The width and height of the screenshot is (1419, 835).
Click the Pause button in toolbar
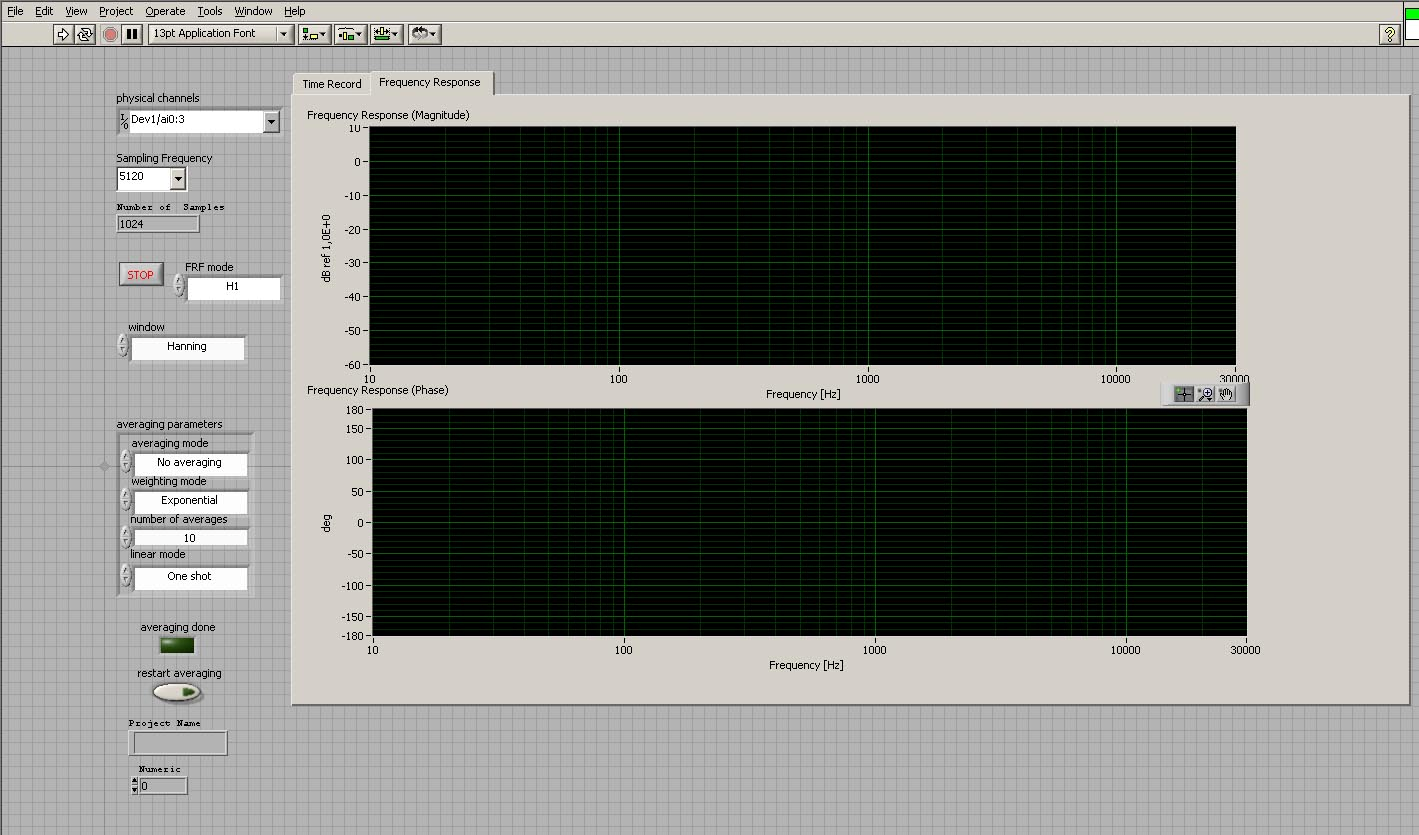coord(133,34)
